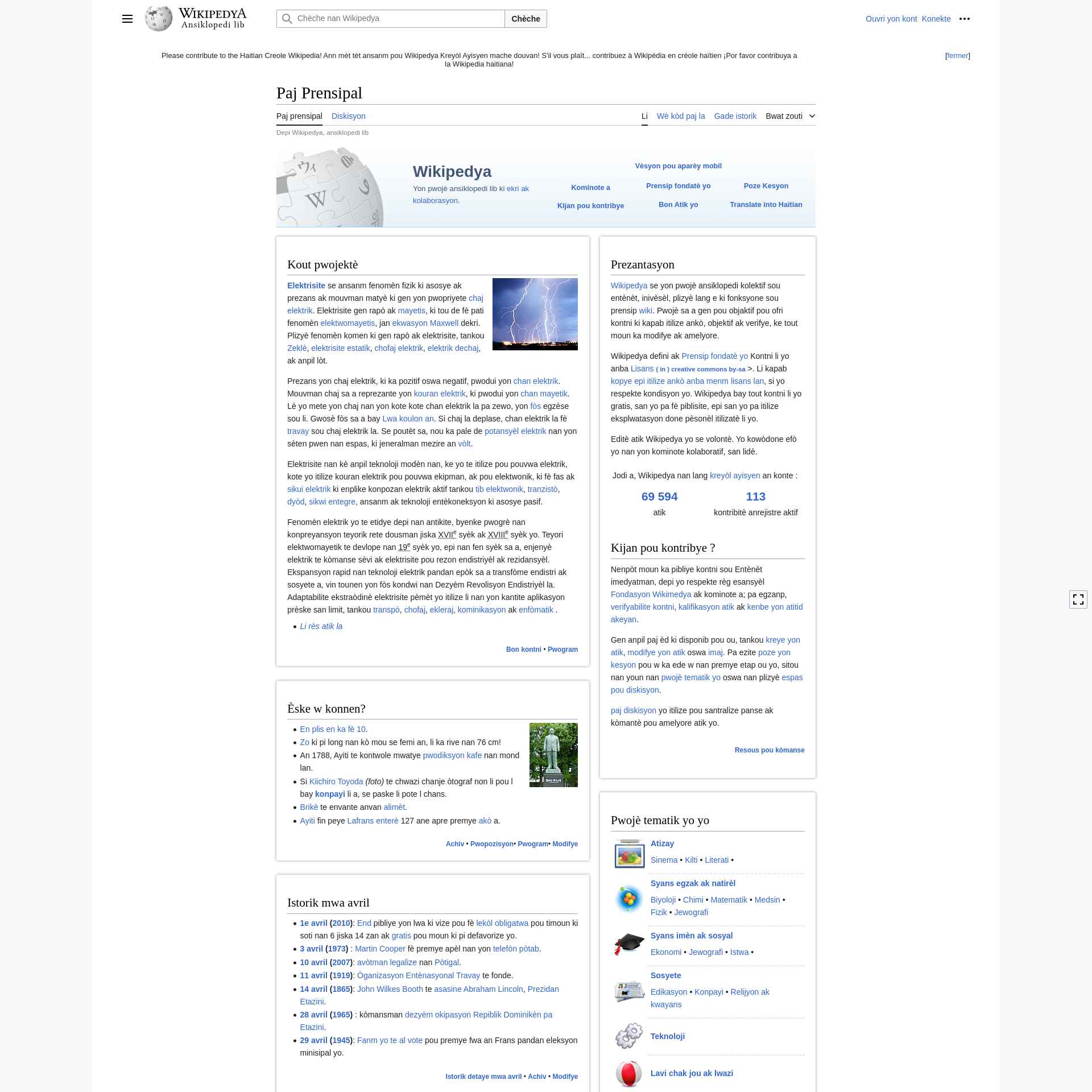Click the Teknoloji gears icon

[x=629, y=1036]
